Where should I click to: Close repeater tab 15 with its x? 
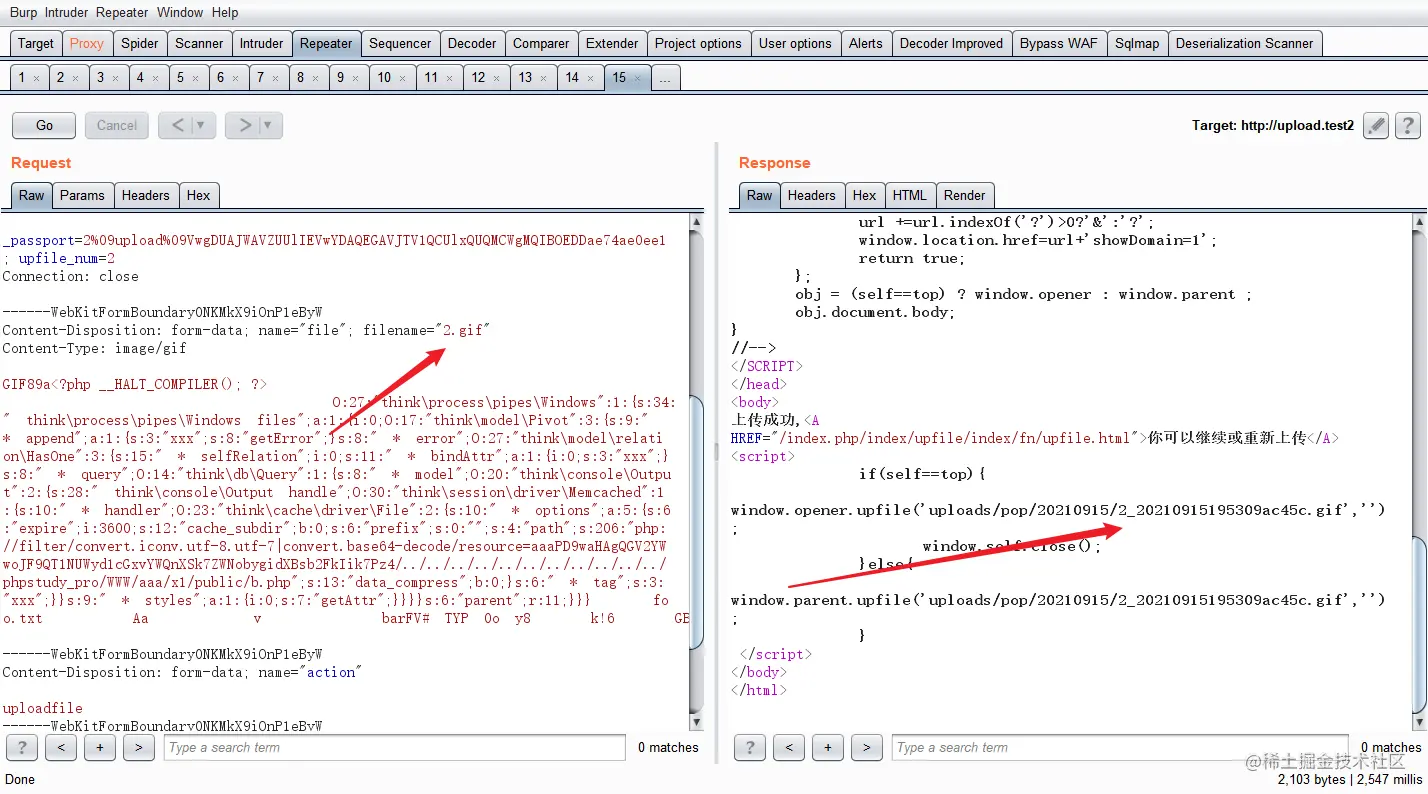(638, 78)
